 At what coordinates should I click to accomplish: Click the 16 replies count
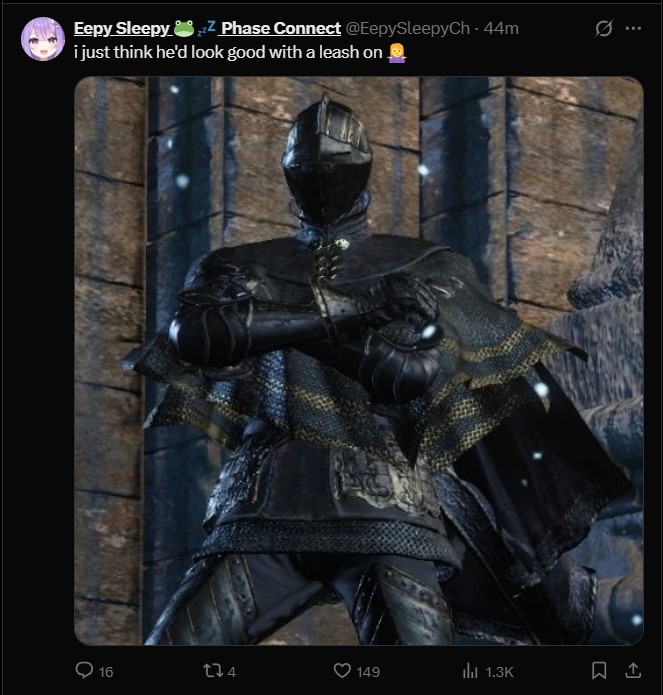pyautogui.click(x=106, y=672)
